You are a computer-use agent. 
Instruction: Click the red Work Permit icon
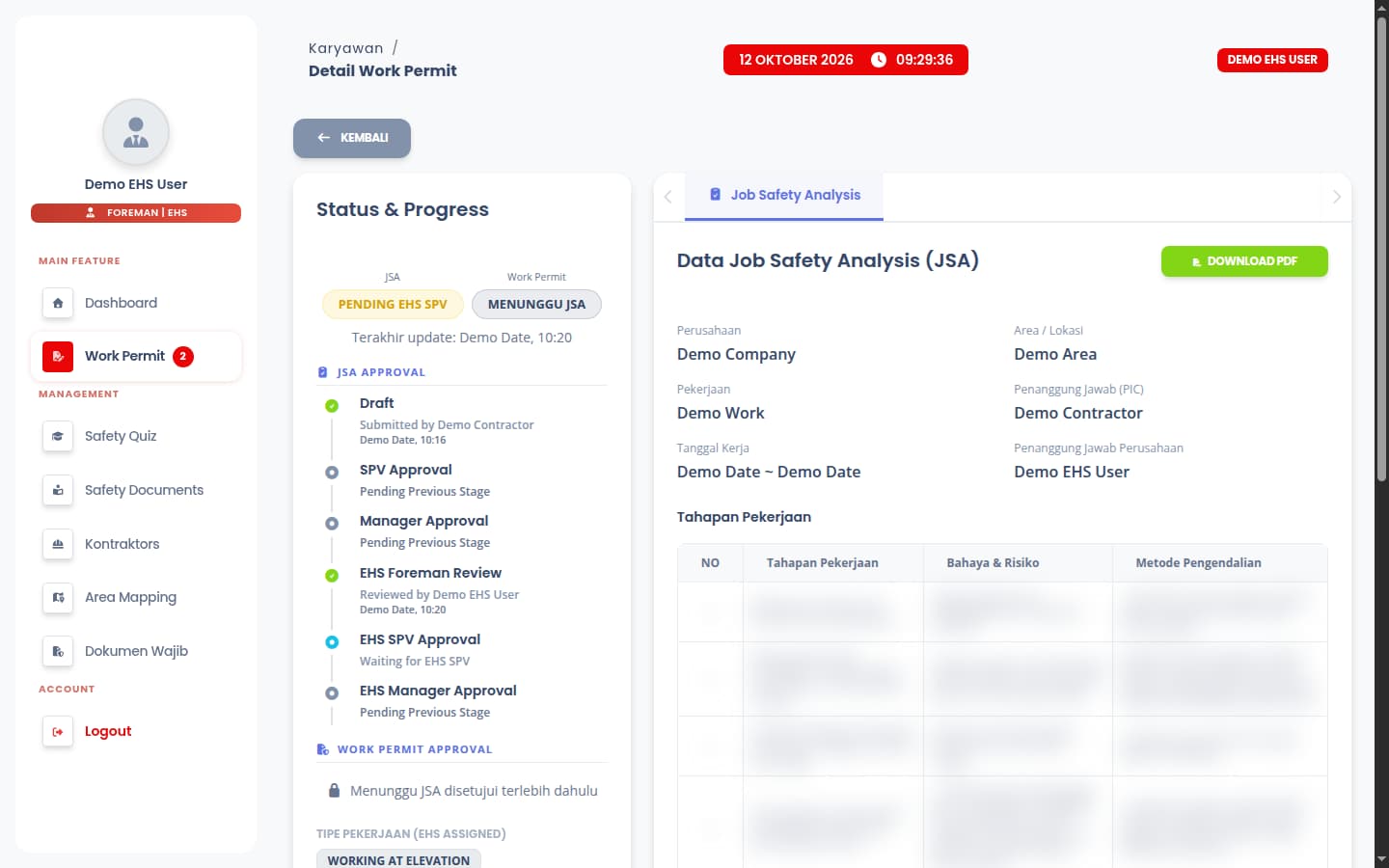58,356
